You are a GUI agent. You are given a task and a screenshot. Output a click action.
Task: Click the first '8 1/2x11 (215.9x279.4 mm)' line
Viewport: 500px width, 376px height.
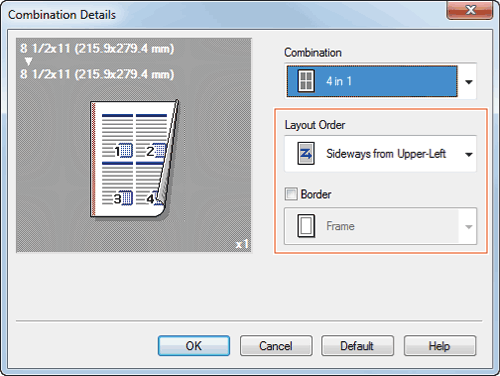pyautogui.click(x=97, y=49)
